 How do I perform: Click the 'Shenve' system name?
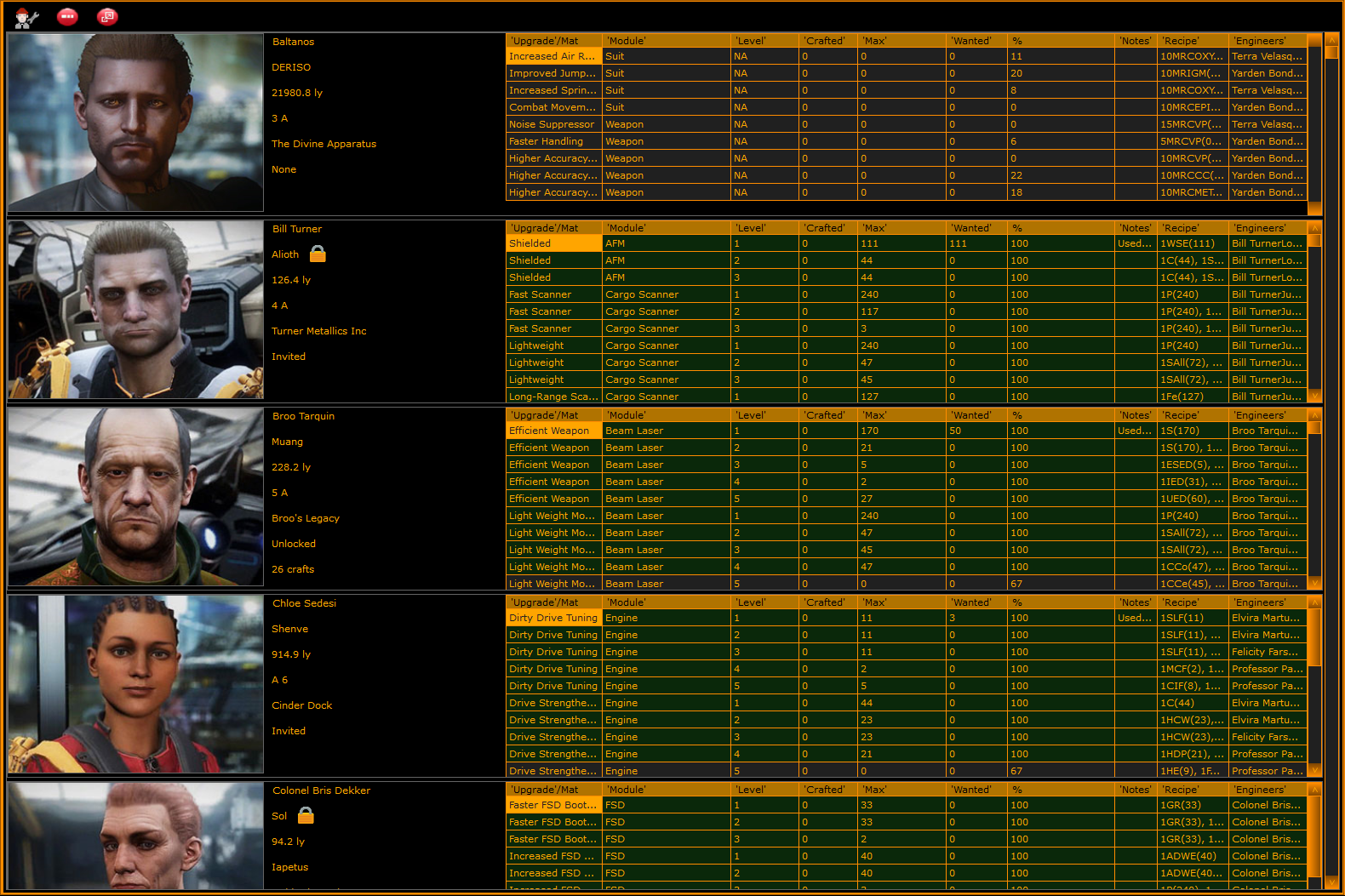(290, 629)
